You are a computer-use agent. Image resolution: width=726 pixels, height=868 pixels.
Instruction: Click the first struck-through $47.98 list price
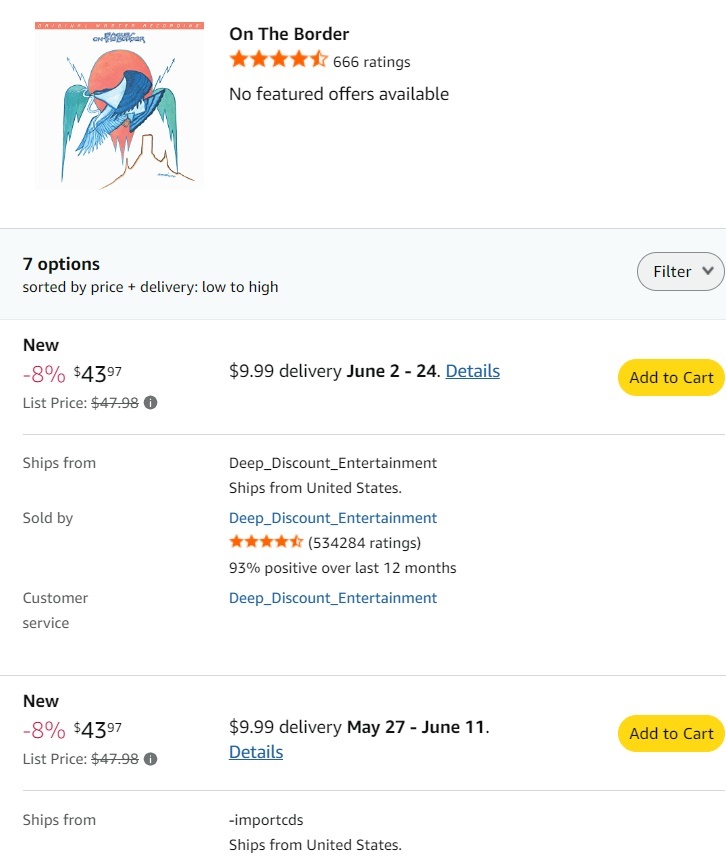[x=115, y=403]
